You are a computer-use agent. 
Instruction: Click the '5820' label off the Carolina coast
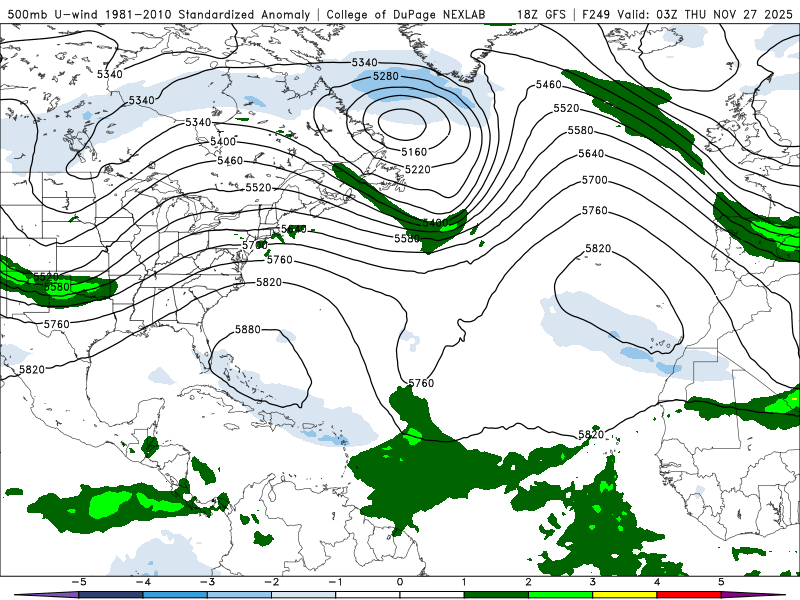click(x=269, y=282)
